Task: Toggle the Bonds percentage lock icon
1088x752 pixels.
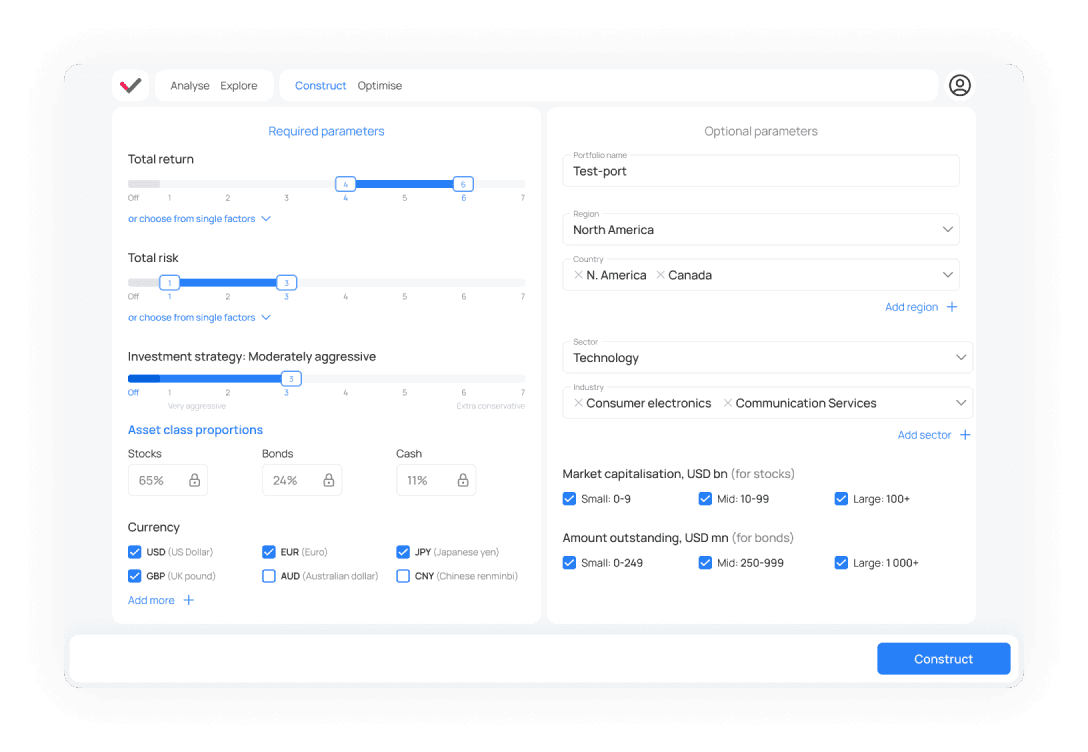Action: pos(329,480)
